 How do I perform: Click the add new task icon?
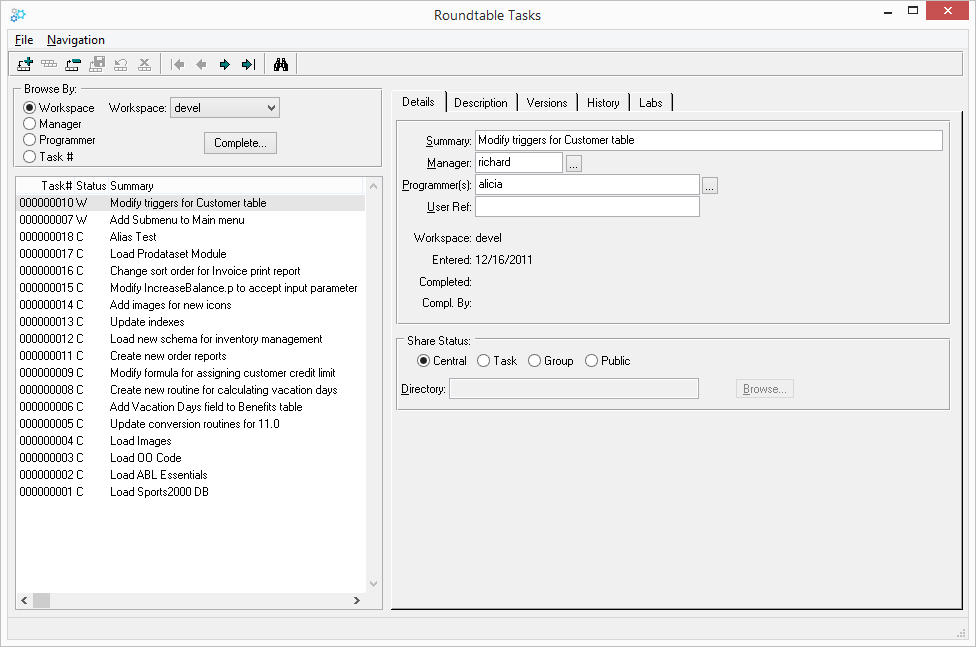(x=25, y=64)
